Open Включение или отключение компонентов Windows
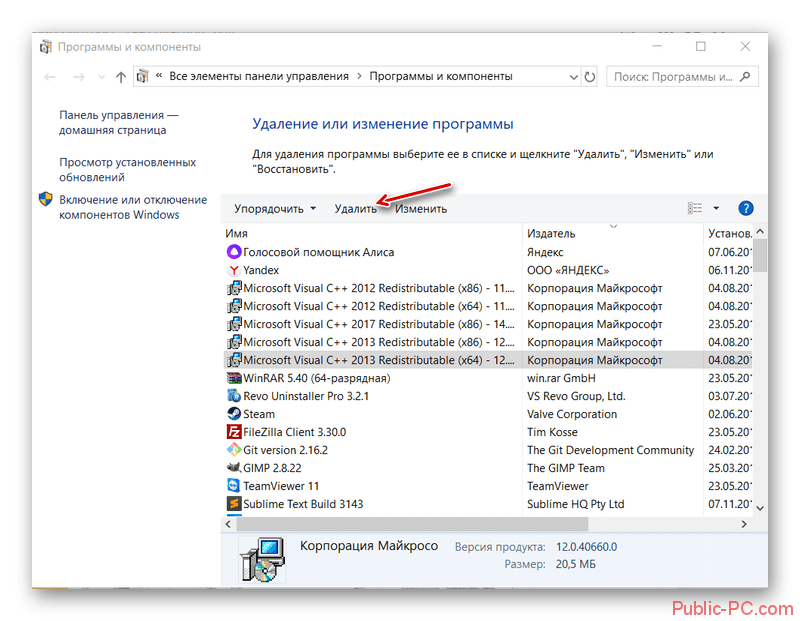 point(133,207)
